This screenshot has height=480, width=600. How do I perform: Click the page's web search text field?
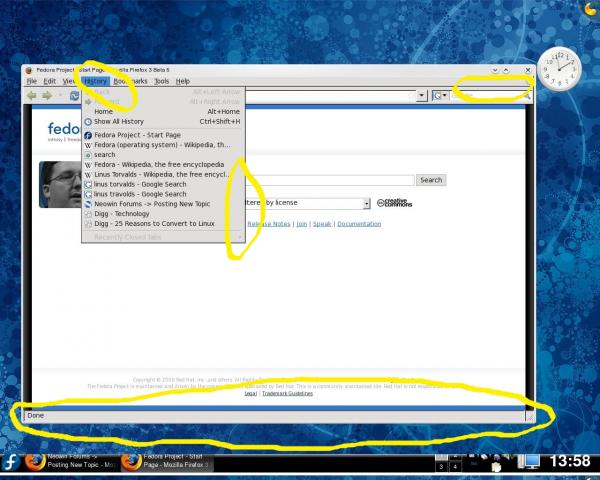pos(330,180)
